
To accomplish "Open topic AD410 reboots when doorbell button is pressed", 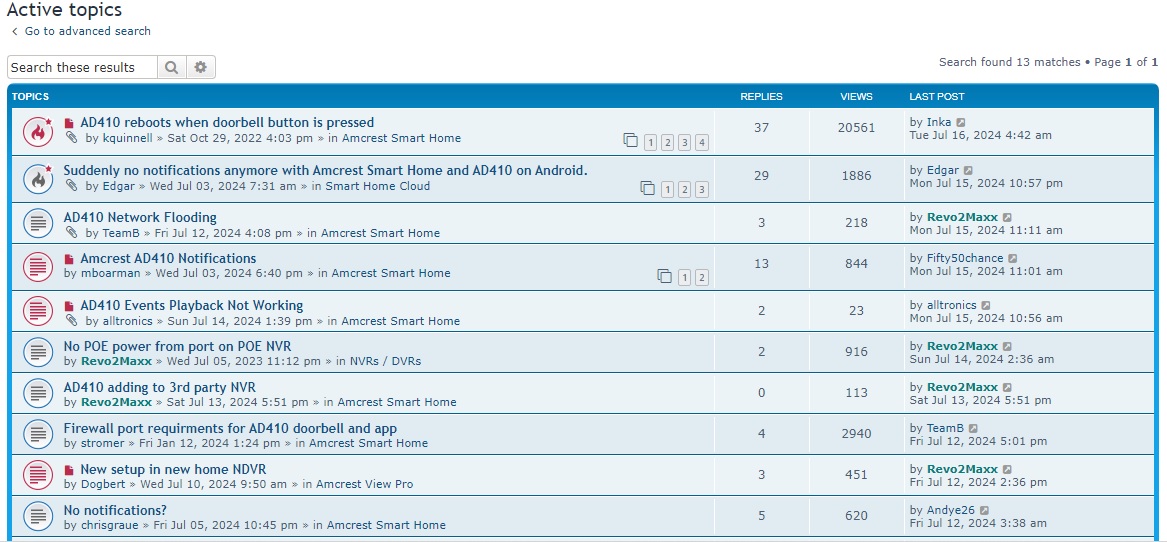I will click(x=227, y=123).
